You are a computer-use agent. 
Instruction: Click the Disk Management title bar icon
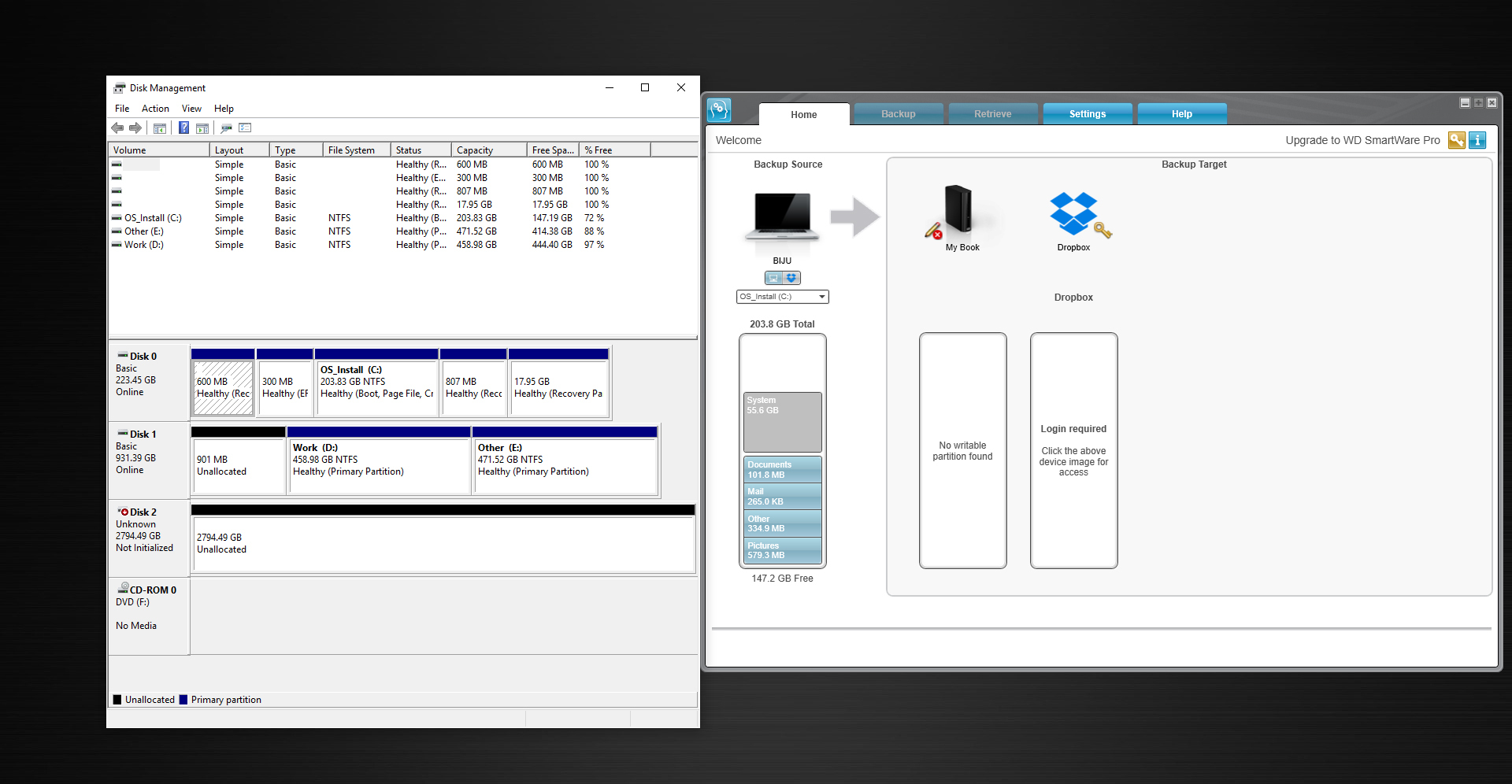point(120,88)
